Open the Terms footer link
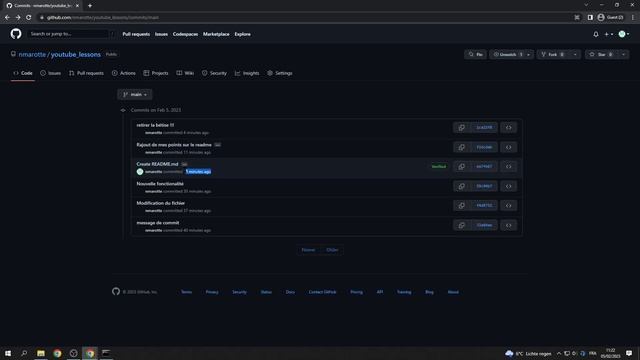The width and height of the screenshot is (640, 360). (186, 292)
